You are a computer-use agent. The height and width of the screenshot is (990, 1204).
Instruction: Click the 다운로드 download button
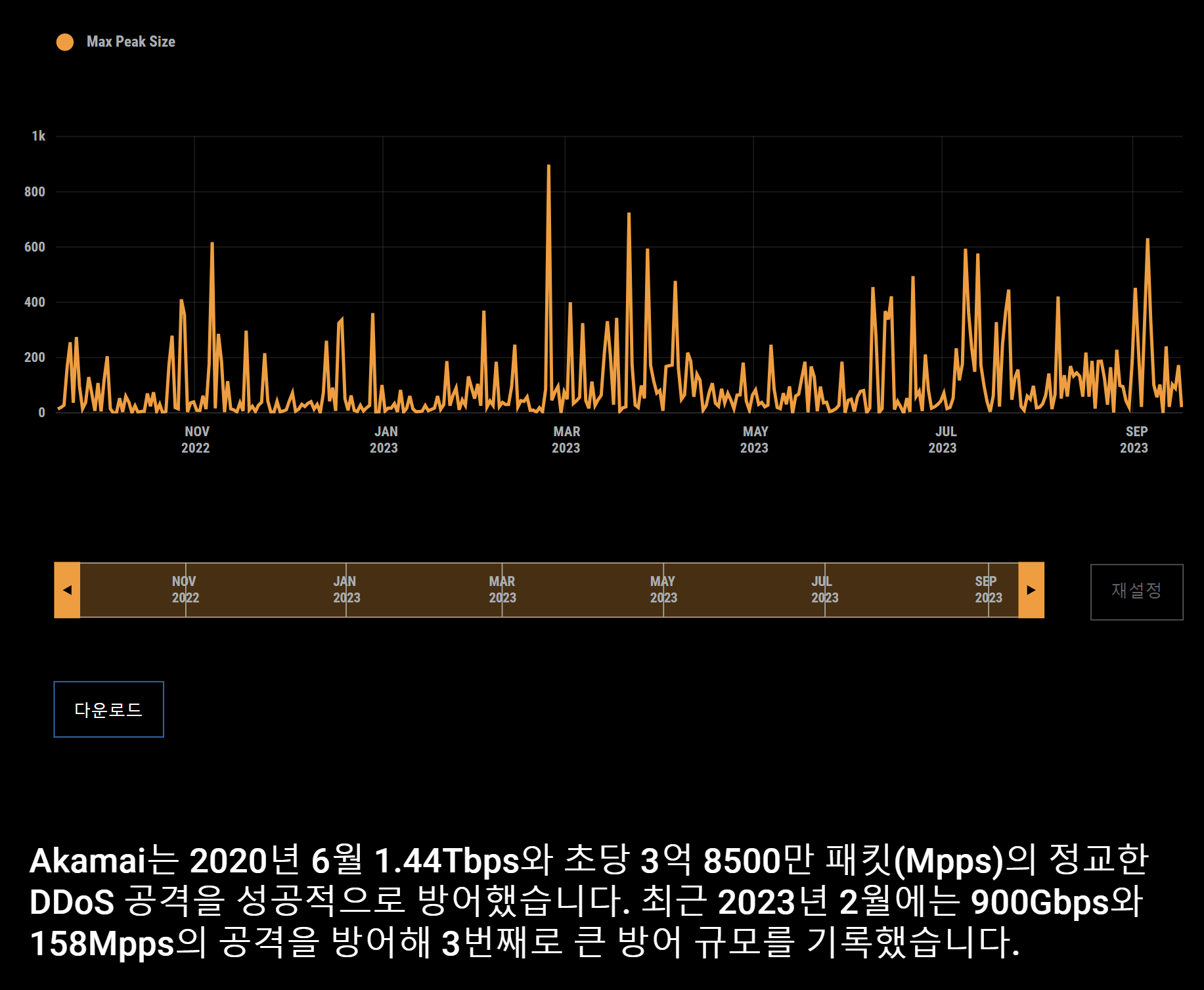point(108,709)
